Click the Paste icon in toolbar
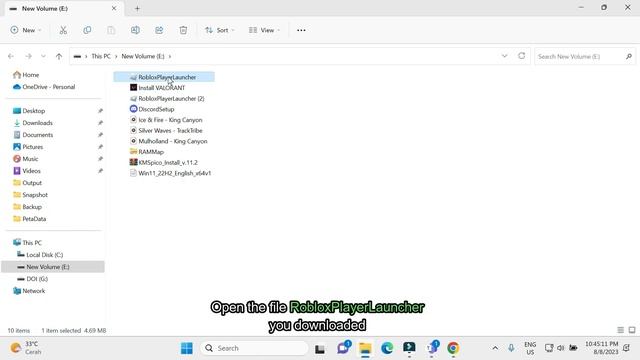 [x=111, y=30]
